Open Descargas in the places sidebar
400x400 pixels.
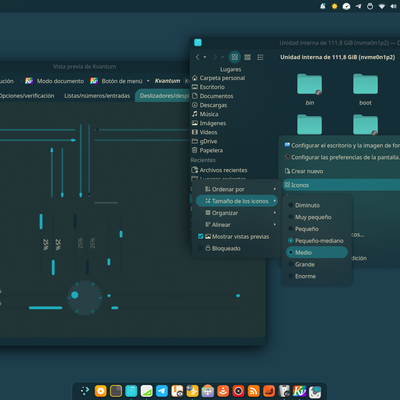209,105
